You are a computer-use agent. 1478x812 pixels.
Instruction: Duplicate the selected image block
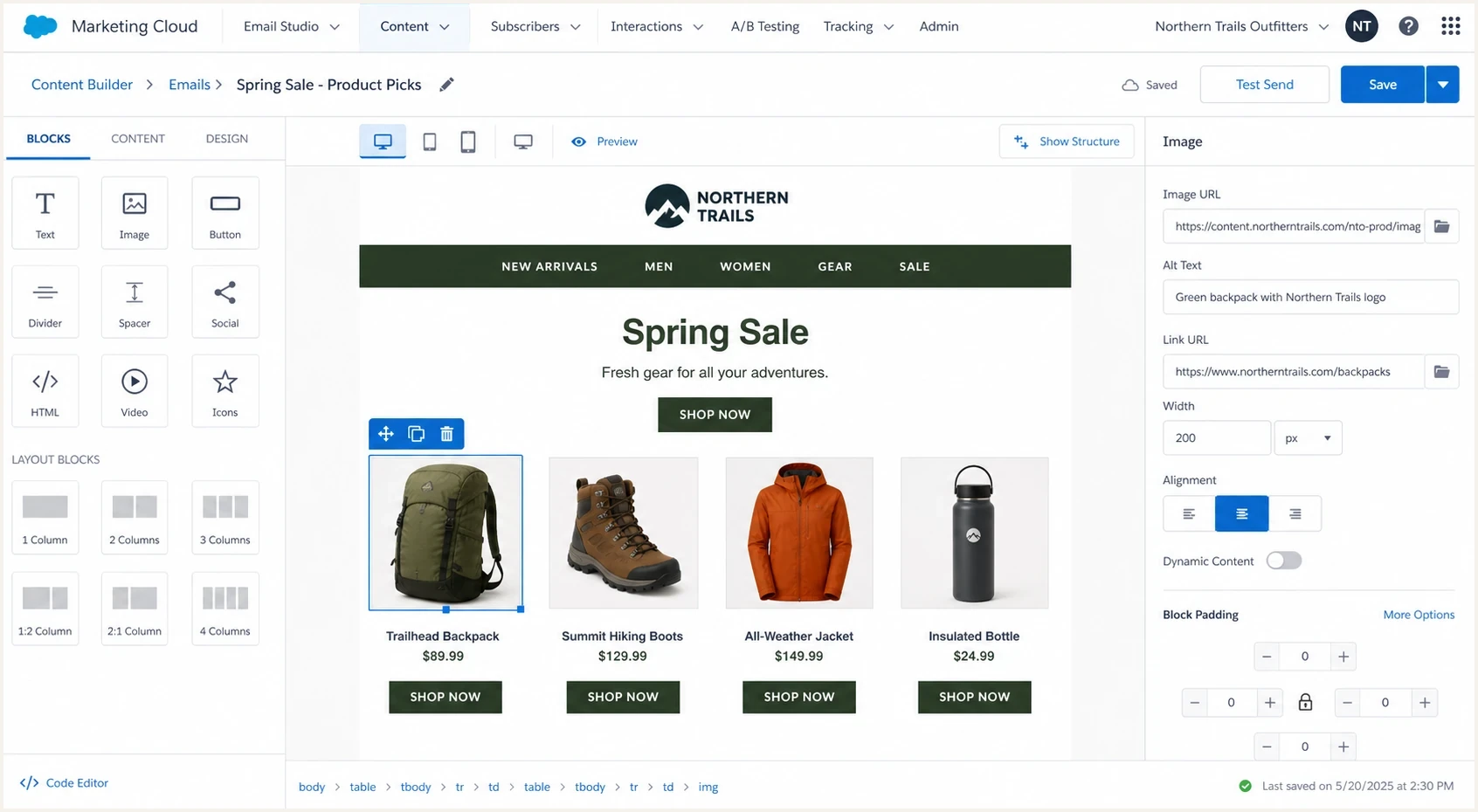tap(417, 434)
